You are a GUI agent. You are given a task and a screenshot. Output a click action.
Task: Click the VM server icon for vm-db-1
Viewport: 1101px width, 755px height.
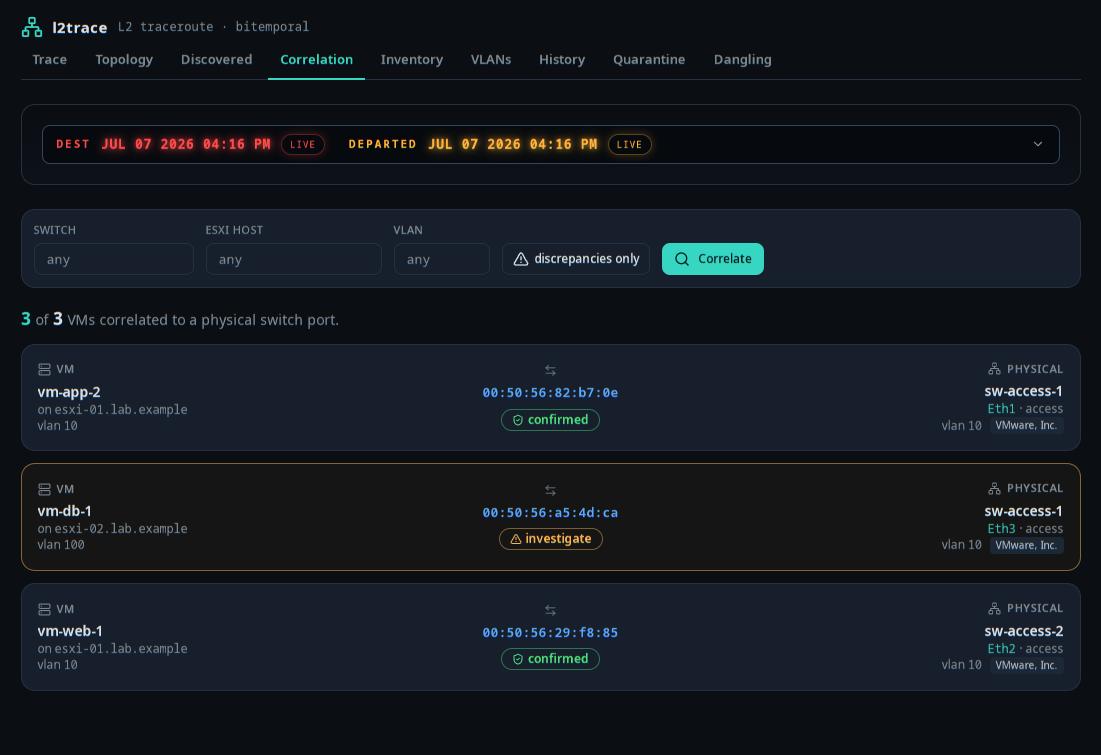point(44,489)
